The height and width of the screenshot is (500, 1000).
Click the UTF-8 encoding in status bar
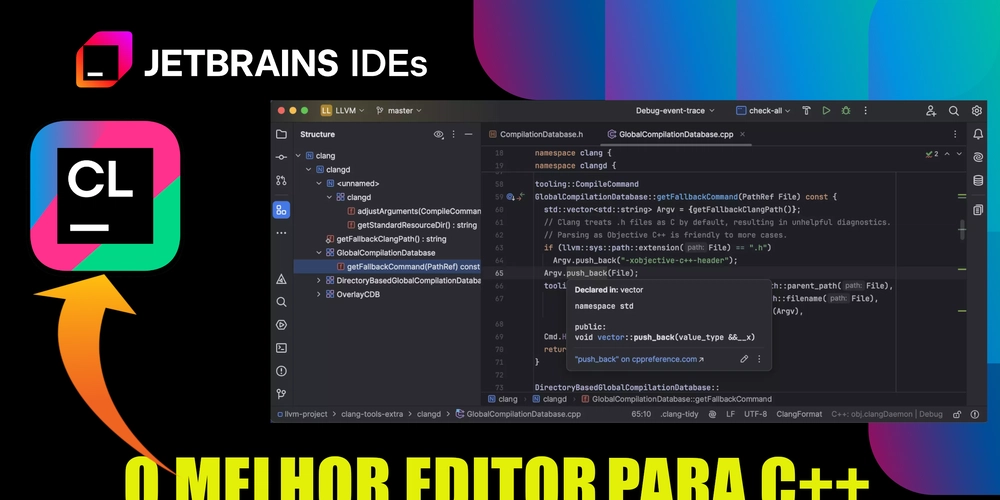tap(755, 414)
